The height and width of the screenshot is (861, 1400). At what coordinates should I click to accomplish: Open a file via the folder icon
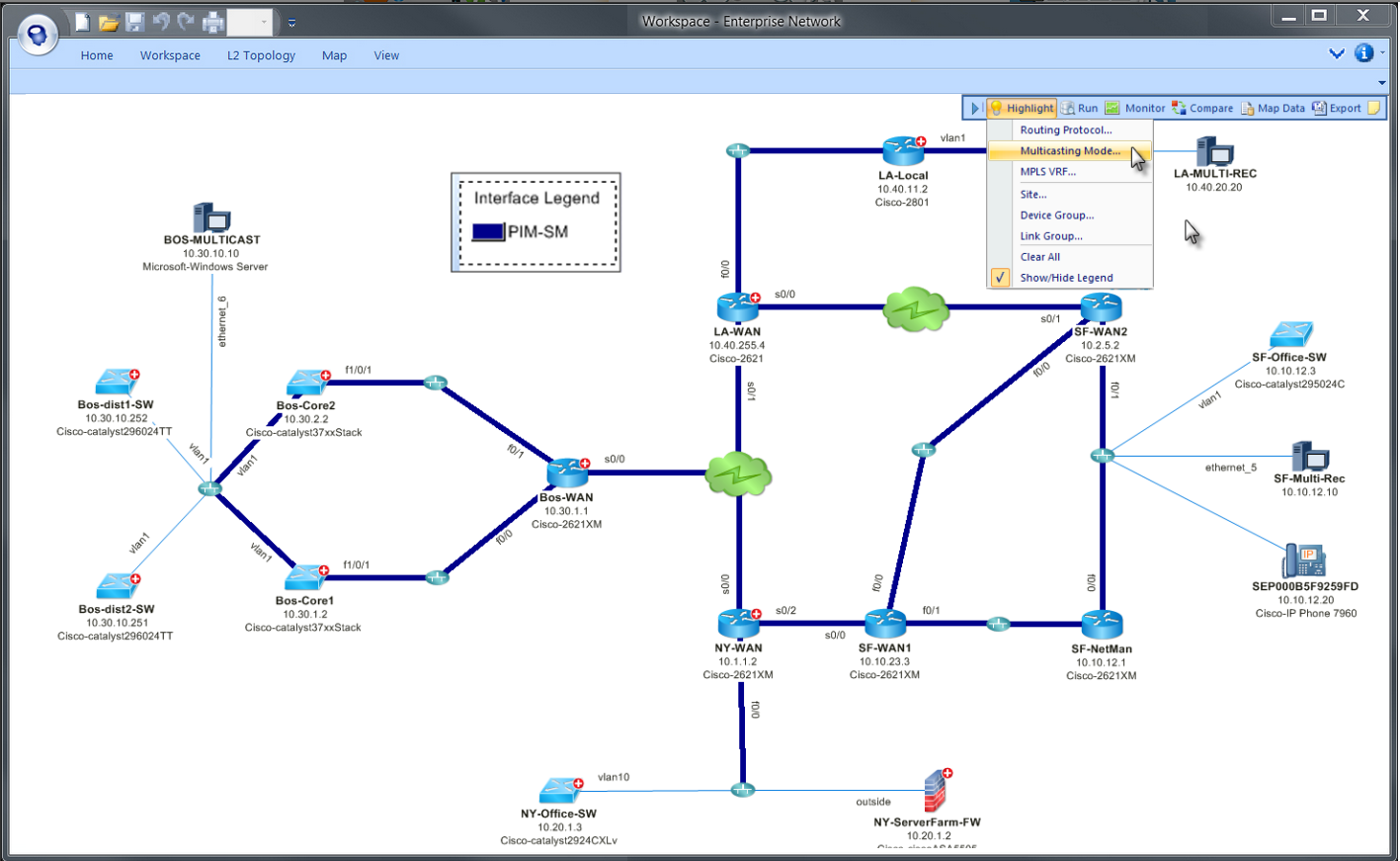[109, 22]
